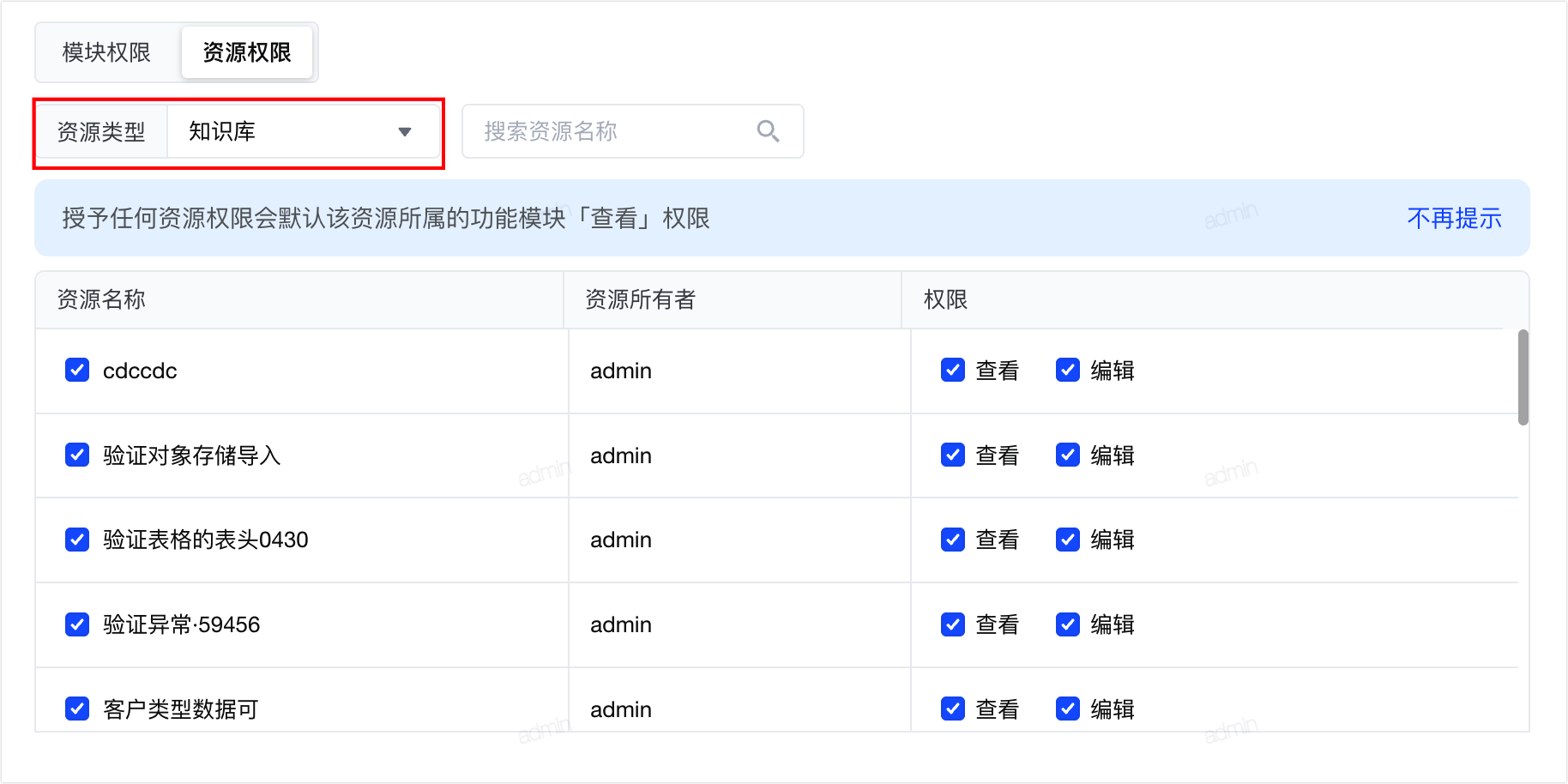Click the 验证异常·59456 resource name
Screen dimensions: 1568x784
click(x=181, y=624)
